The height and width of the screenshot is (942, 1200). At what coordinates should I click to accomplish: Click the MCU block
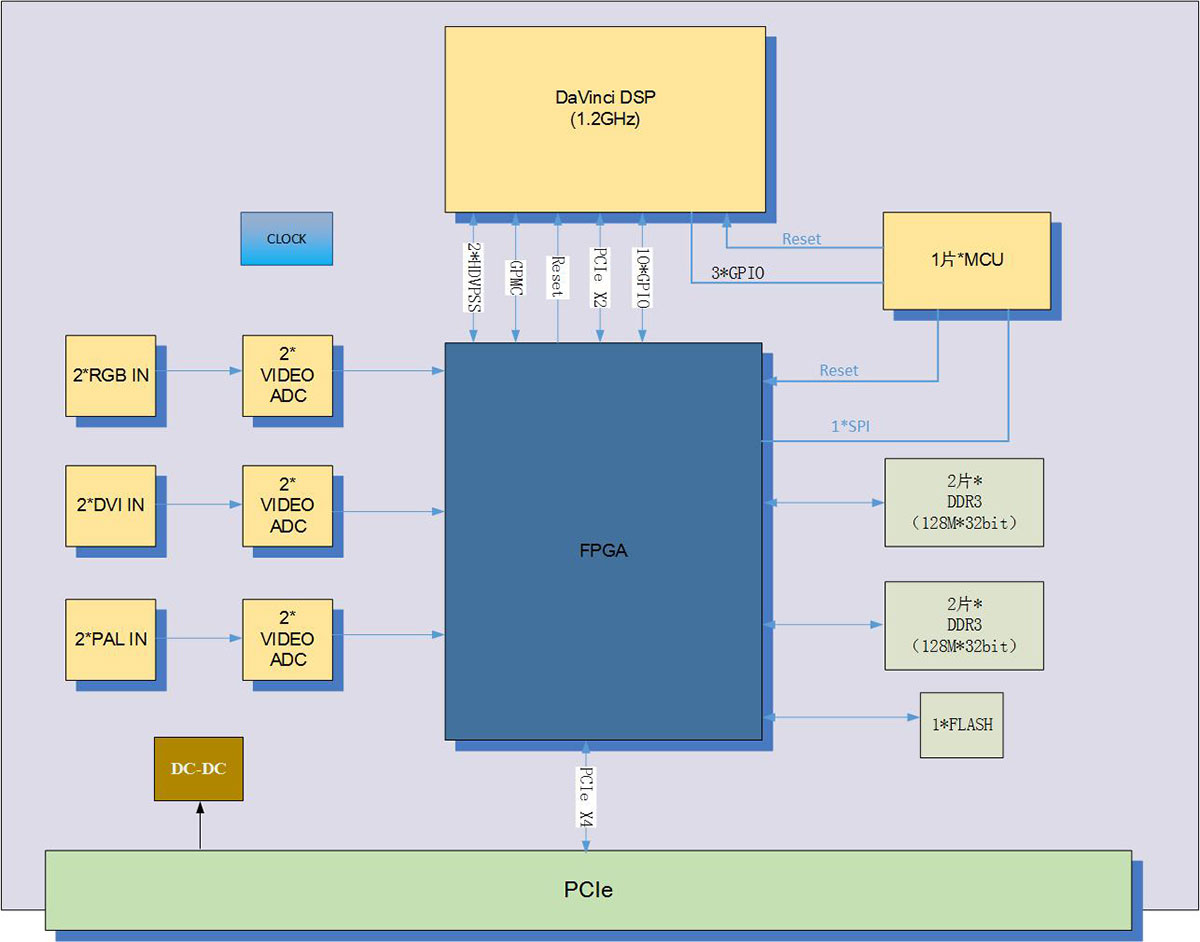click(965, 260)
